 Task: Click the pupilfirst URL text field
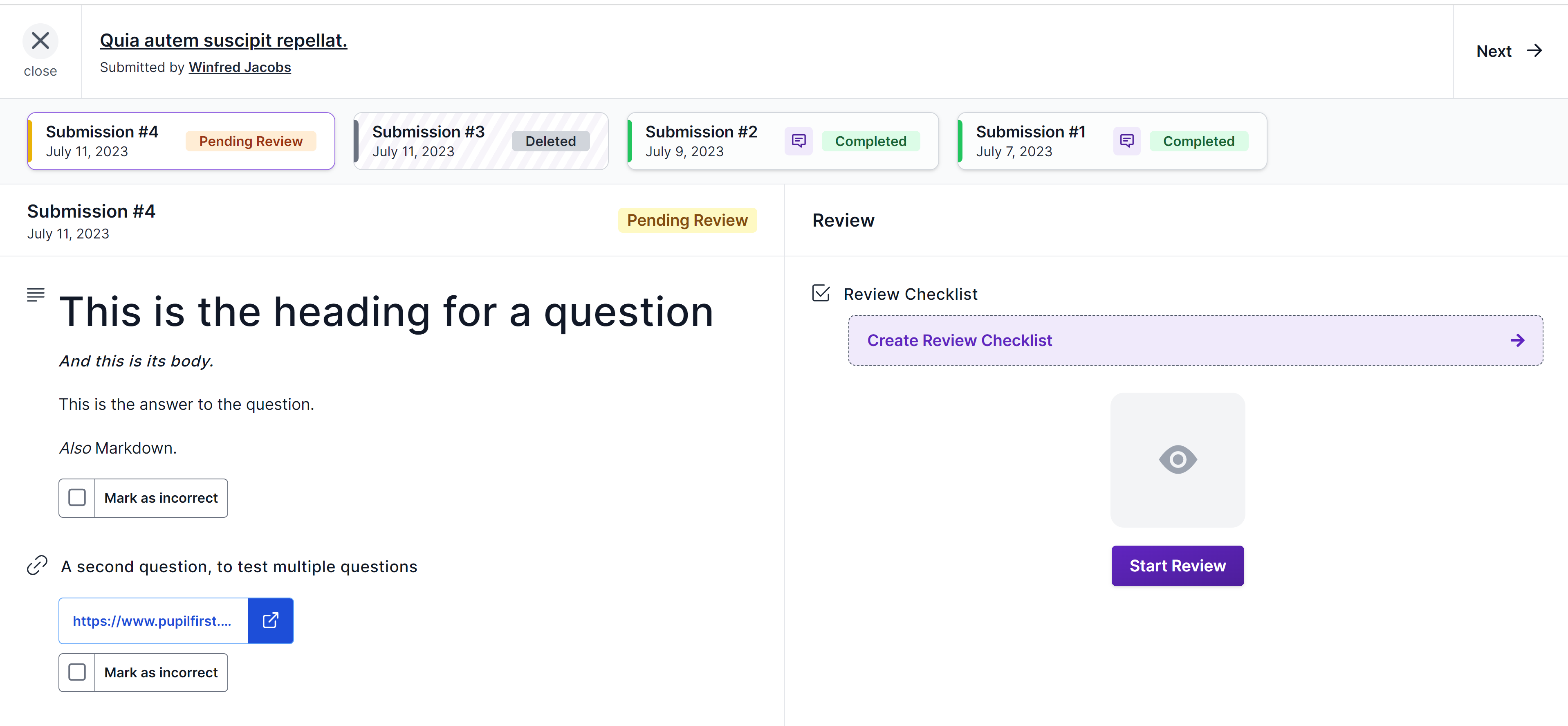[x=152, y=620]
